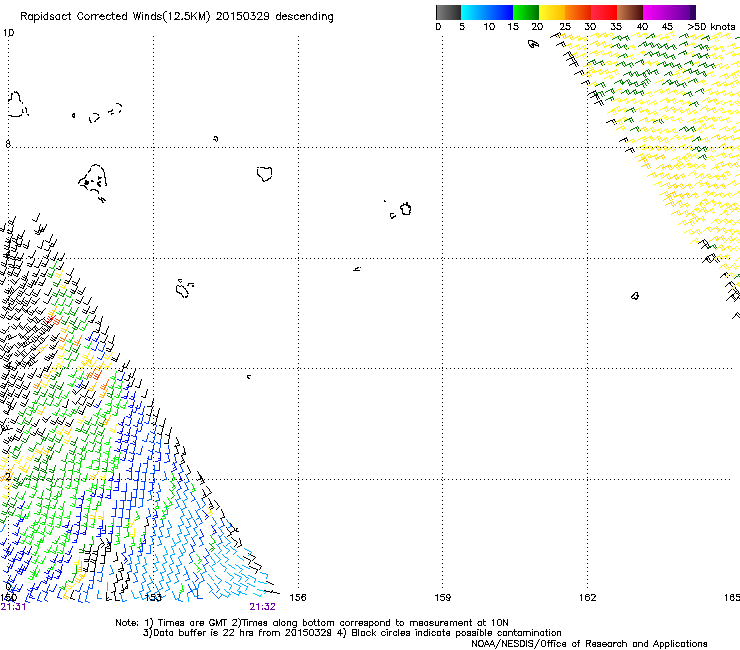Click the longitude label '156'
Viewport: 740px width, 650px height.
tap(298, 598)
